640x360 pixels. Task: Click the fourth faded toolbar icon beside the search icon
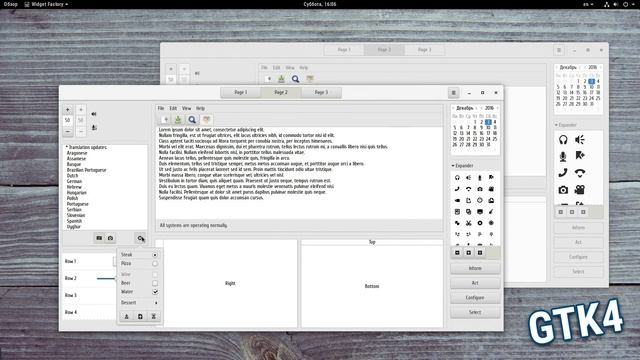tap(207, 120)
